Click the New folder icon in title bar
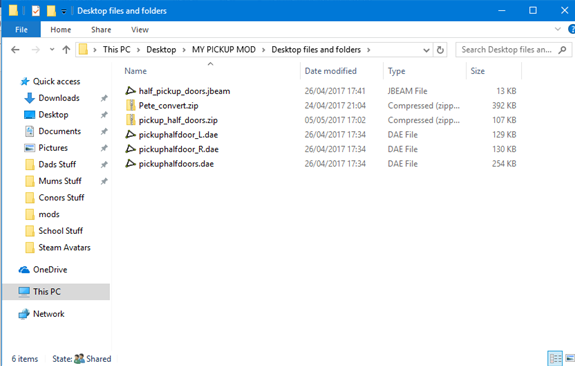Screen dimensions: 575x366 pos(51,11)
